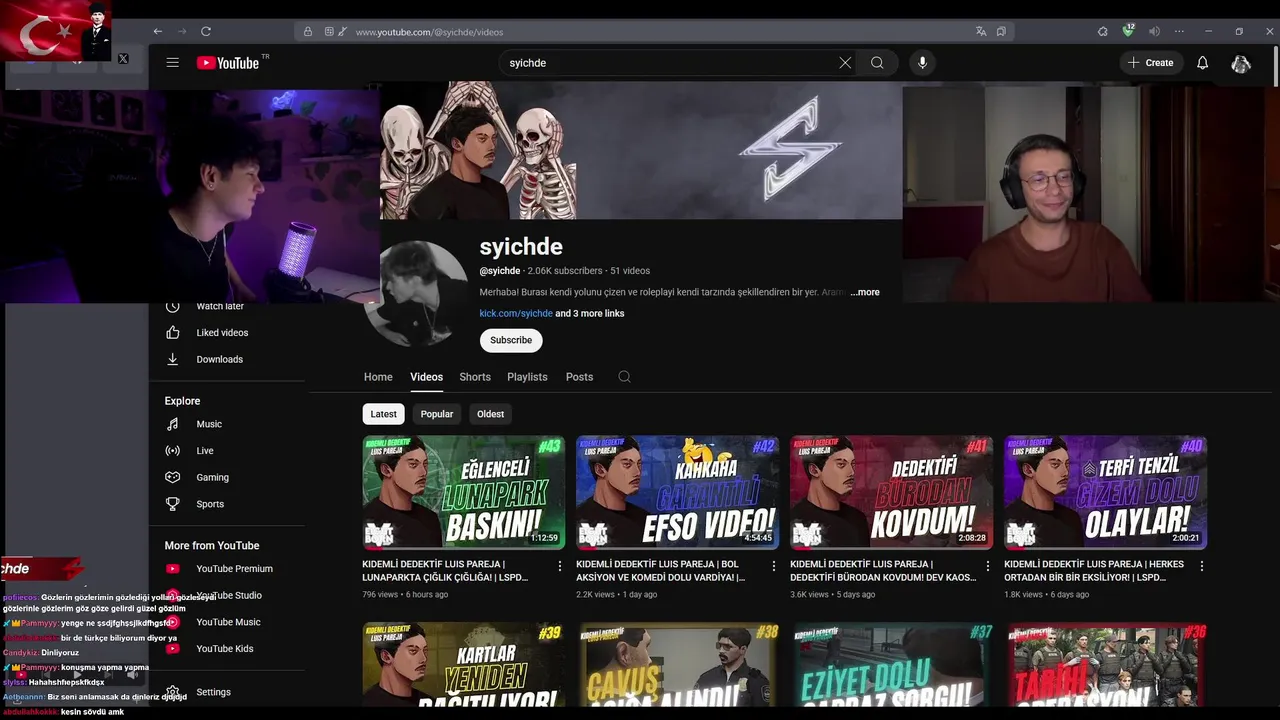
Task: Clear the search box text
Action: point(845,62)
